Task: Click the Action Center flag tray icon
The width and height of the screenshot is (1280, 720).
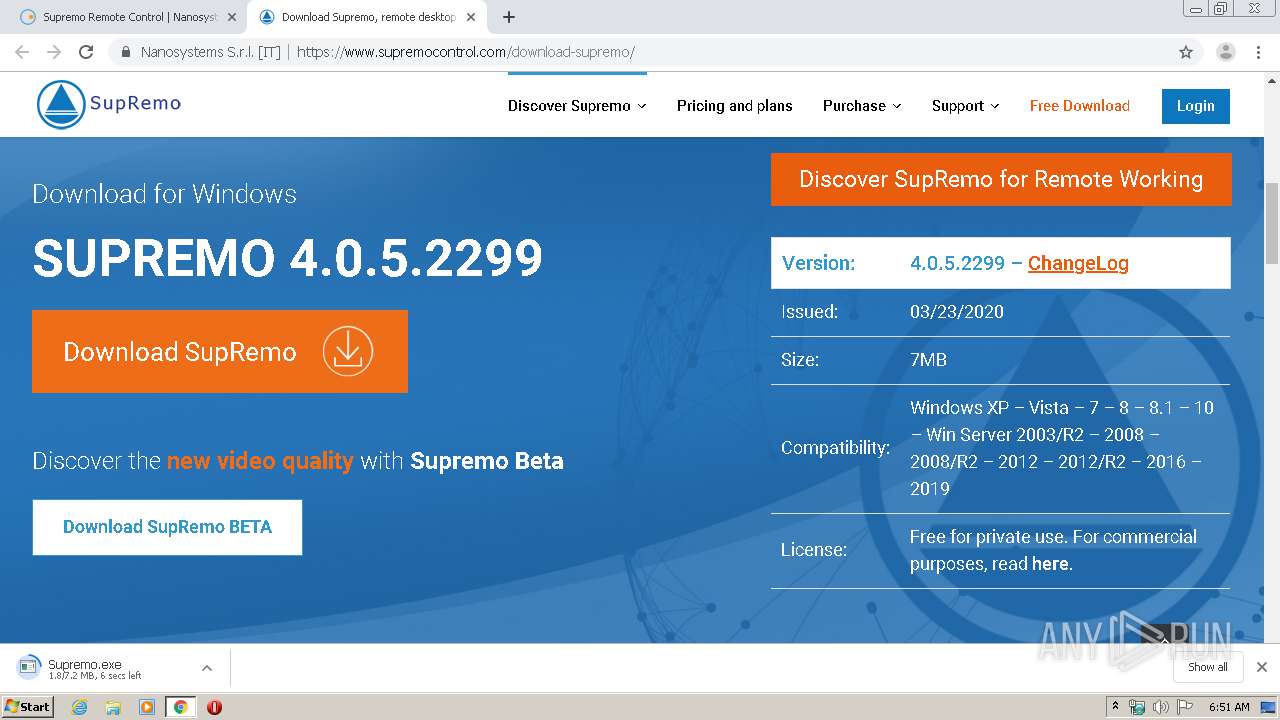Action: 1185,707
